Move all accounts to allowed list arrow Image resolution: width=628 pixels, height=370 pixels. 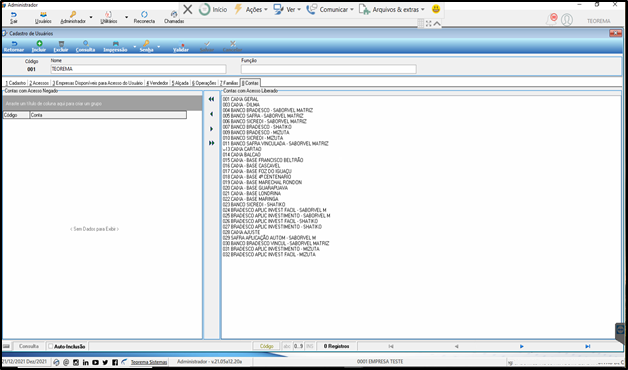click(211, 143)
